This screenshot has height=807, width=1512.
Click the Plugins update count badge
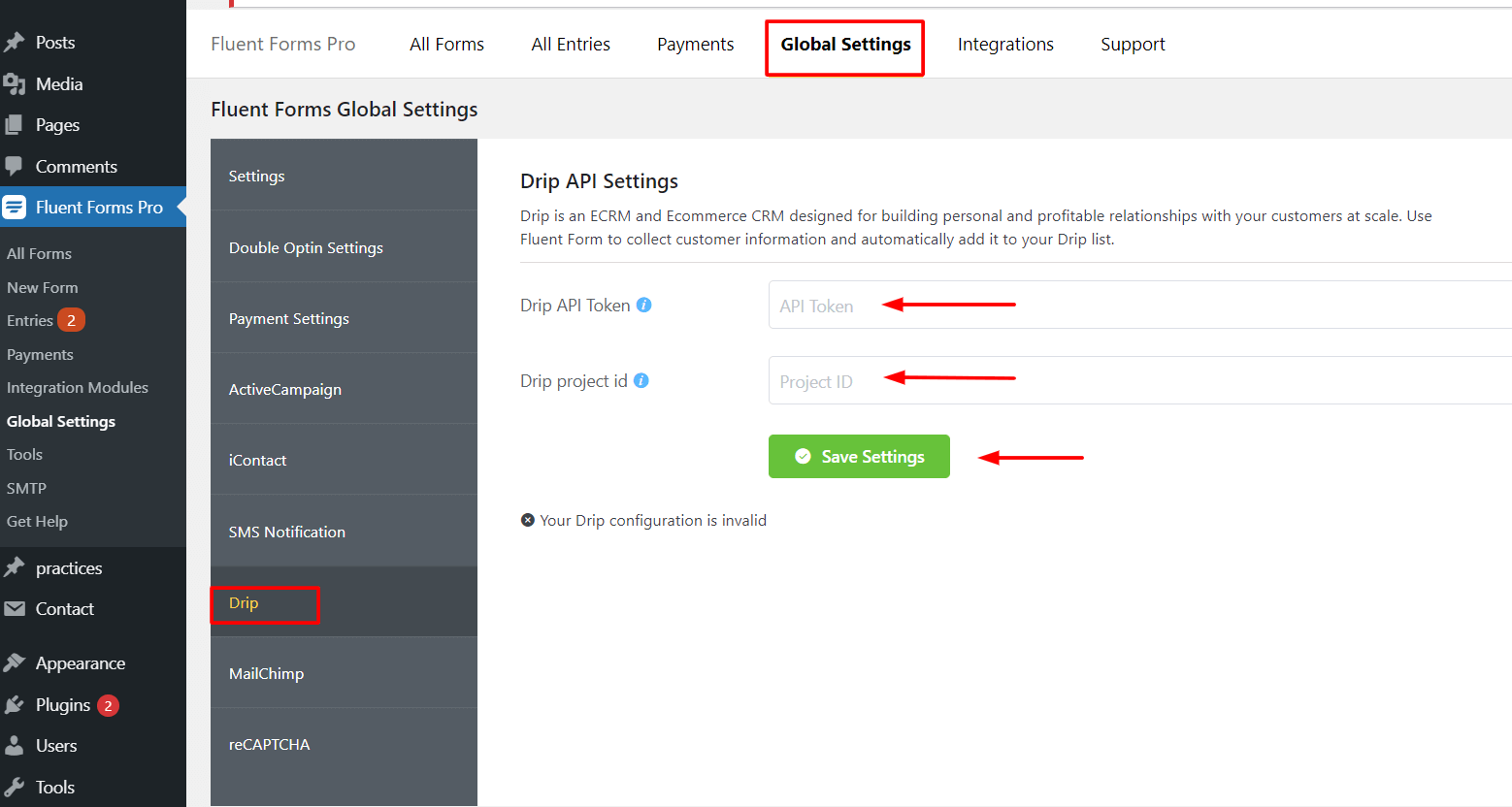(x=108, y=705)
